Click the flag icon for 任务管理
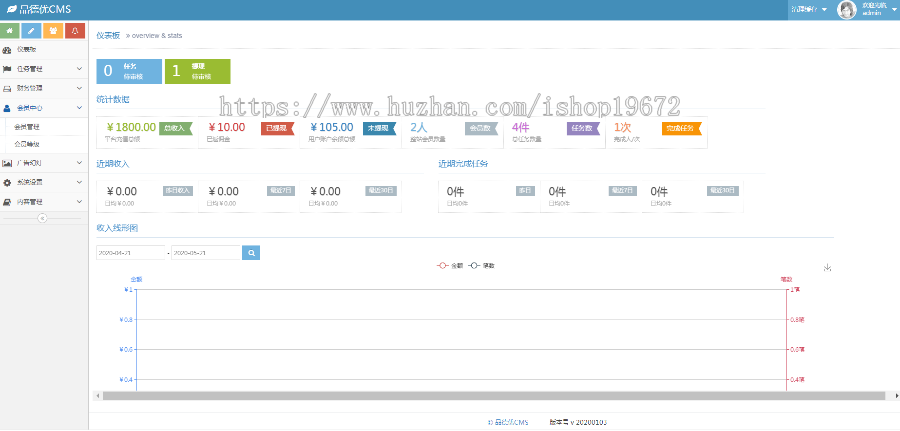Screen dimensions: 900x431 pyautogui.click(x=7, y=69)
